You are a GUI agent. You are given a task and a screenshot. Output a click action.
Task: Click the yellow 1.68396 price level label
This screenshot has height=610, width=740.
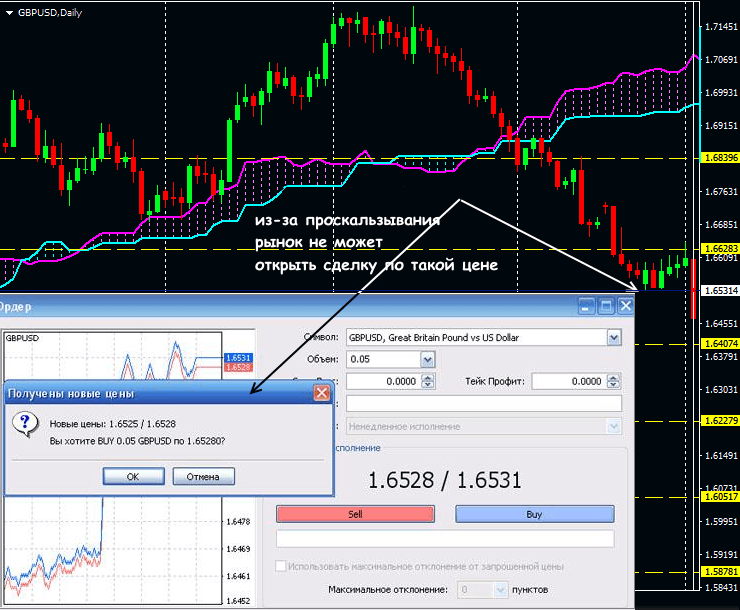click(x=720, y=158)
